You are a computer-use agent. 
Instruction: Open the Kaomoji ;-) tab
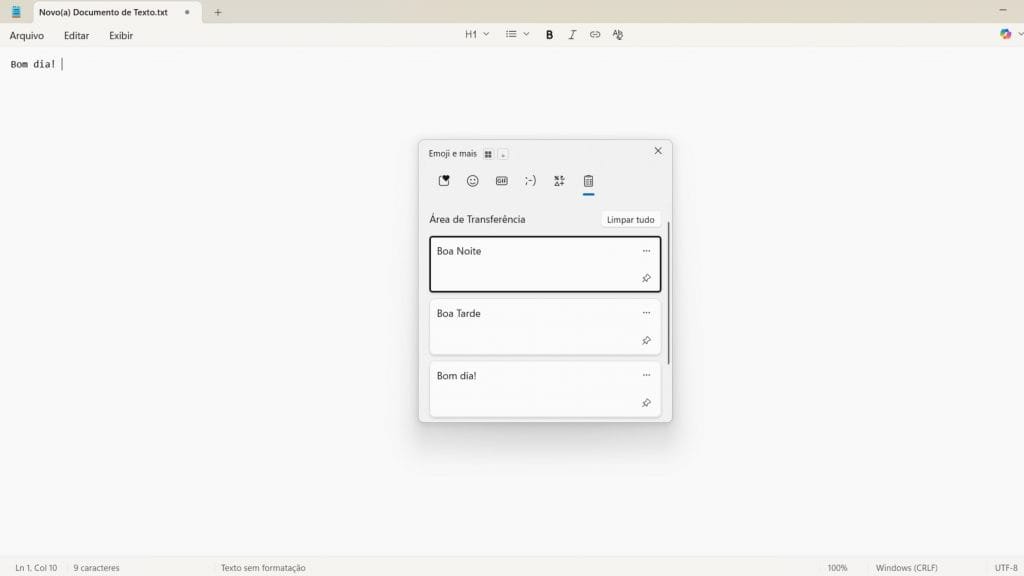tap(530, 181)
